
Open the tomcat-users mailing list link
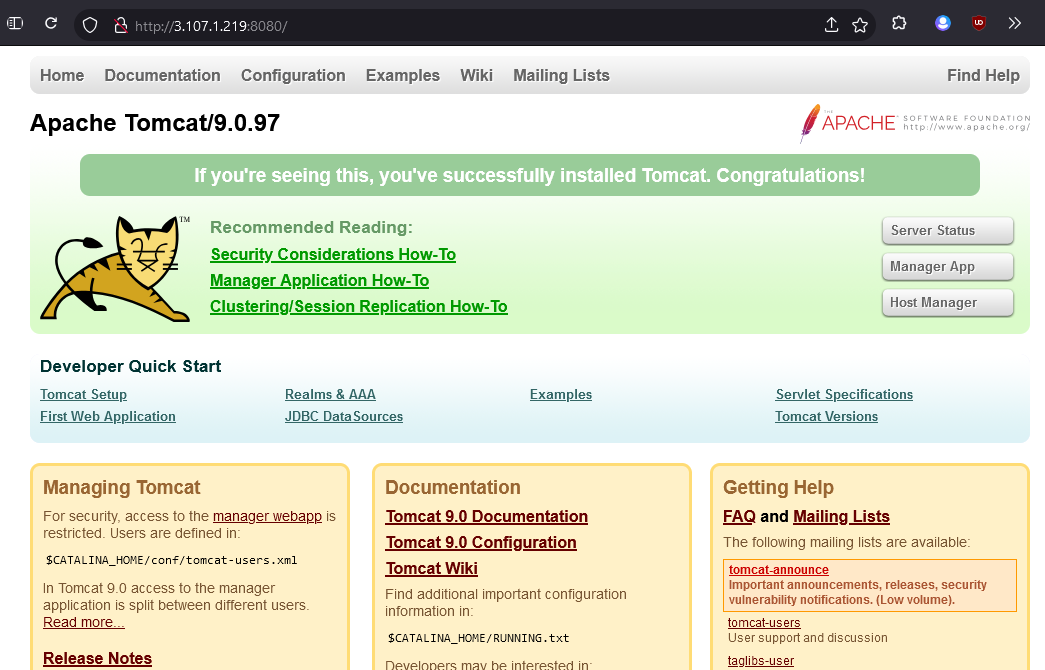[764, 623]
